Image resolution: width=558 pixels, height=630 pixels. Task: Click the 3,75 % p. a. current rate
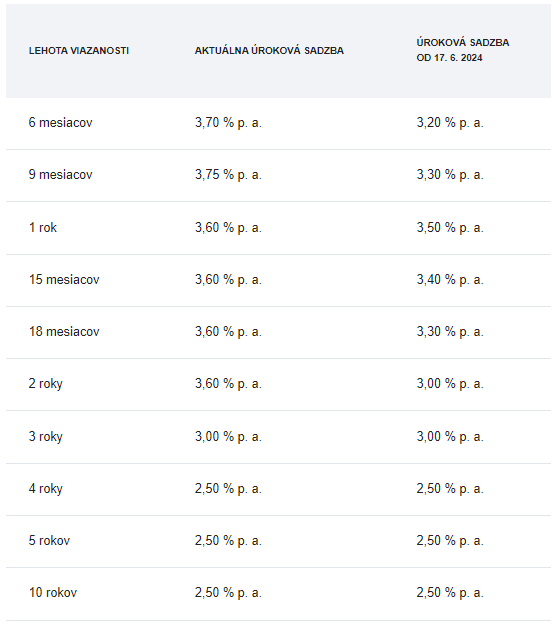228,175
